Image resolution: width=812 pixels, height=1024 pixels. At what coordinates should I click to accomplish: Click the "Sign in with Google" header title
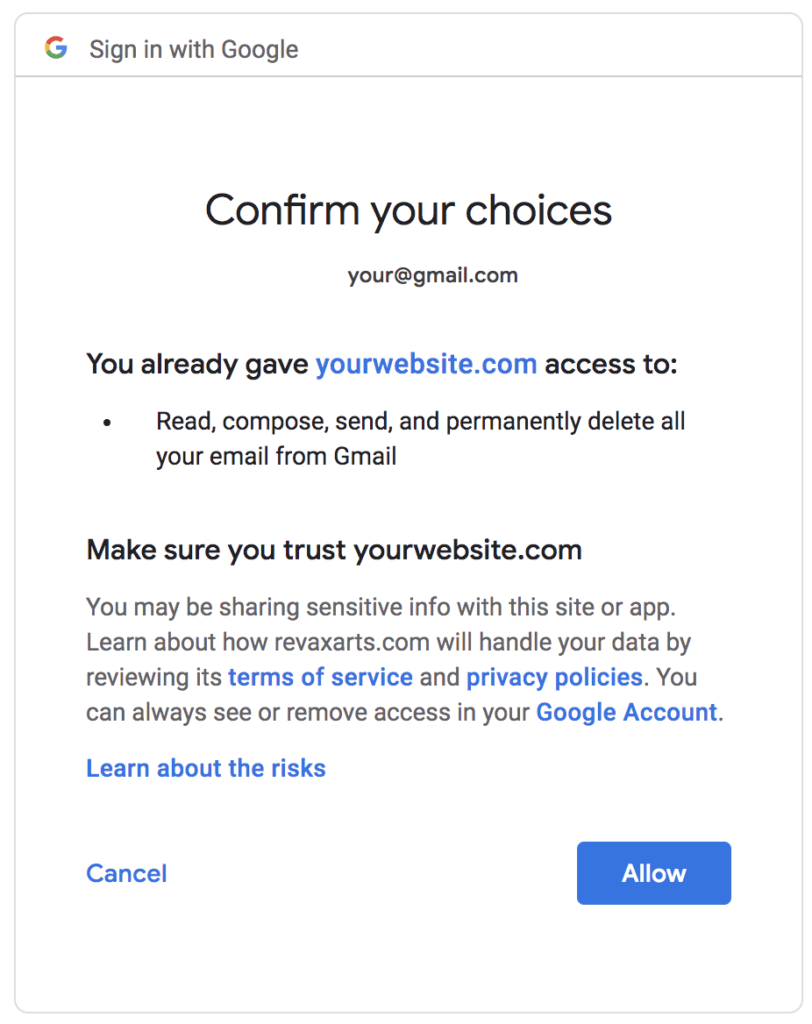pyautogui.click(x=194, y=49)
